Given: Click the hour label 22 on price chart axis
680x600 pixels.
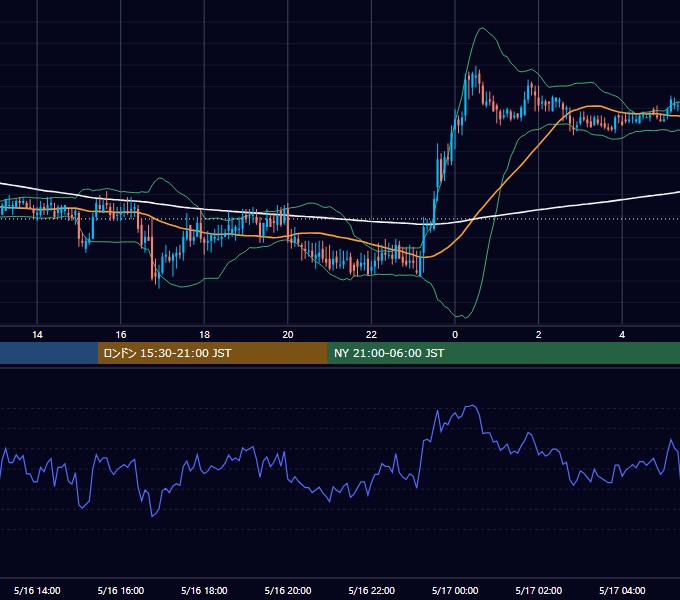Looking at the screenshot, I should (x=372, y=335).
